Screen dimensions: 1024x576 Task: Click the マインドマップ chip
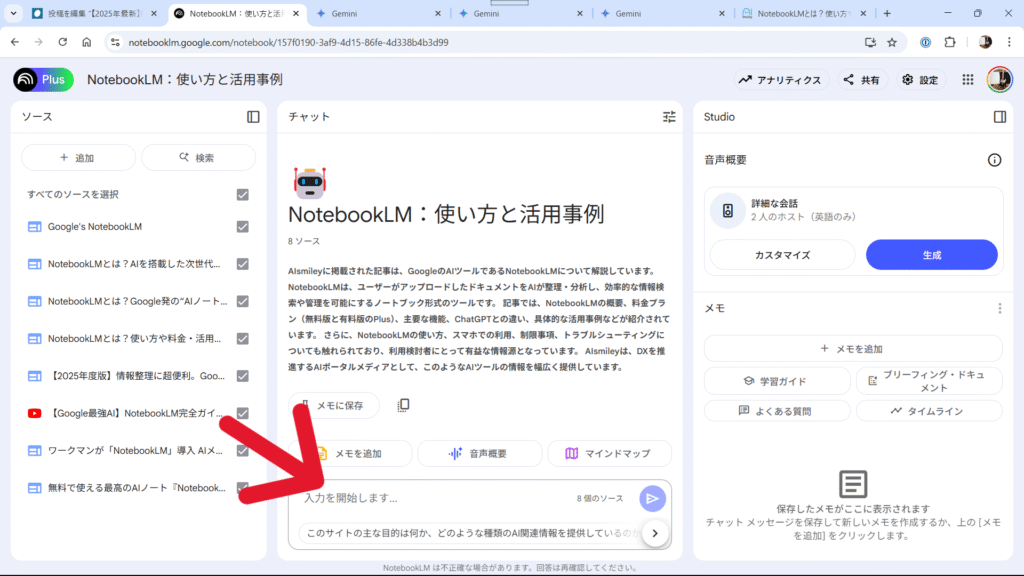[x=609, y=453]
